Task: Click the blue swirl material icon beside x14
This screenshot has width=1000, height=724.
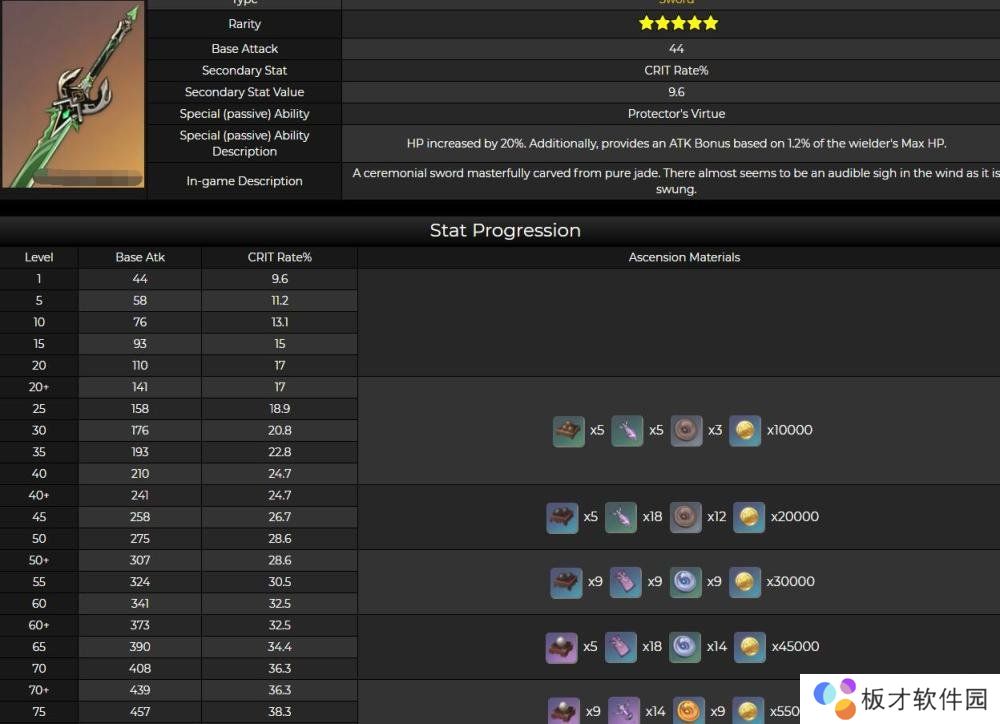Action: tap(686, 647)
